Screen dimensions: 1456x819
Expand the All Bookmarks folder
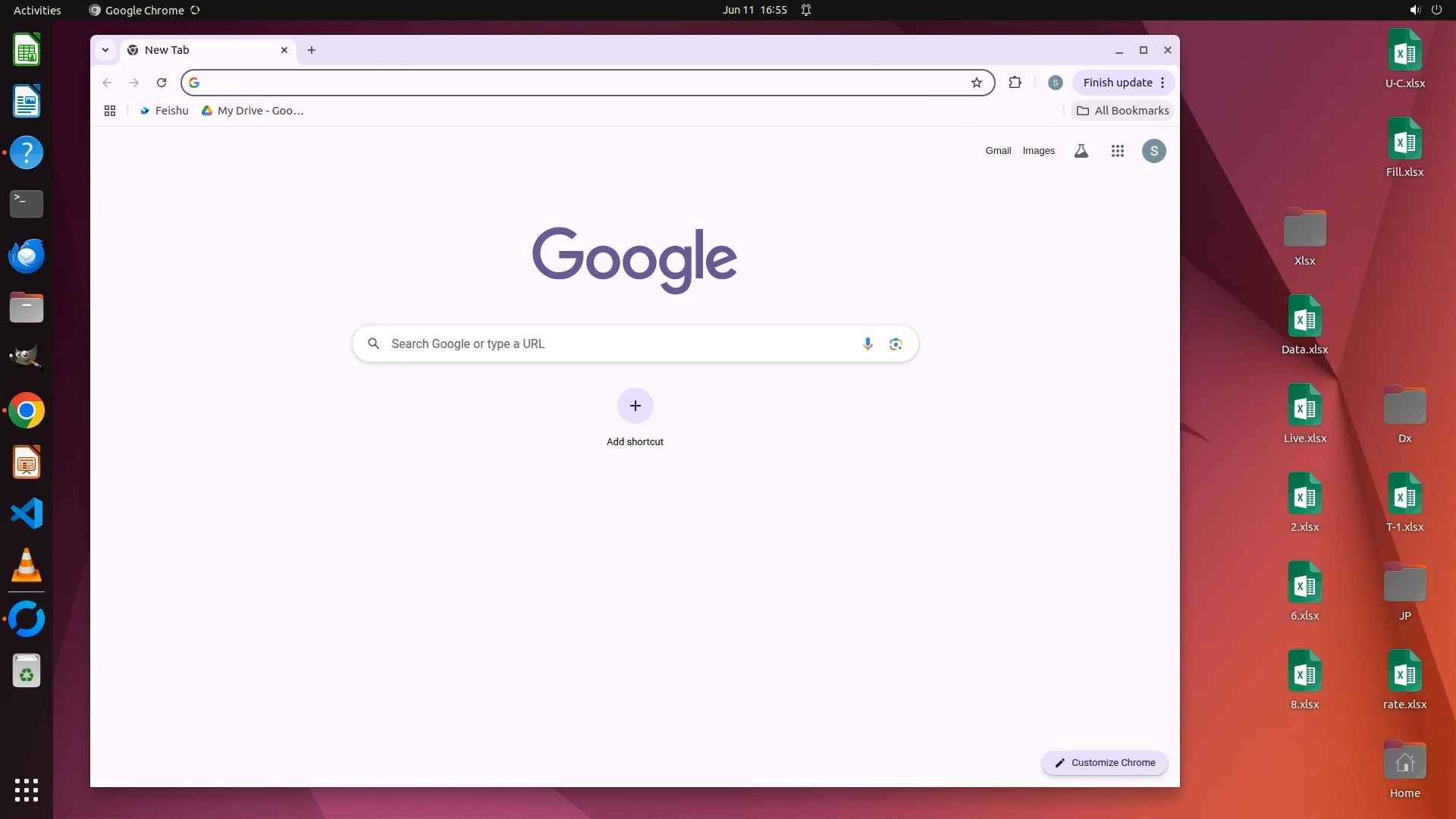[x=1123, y=111]
